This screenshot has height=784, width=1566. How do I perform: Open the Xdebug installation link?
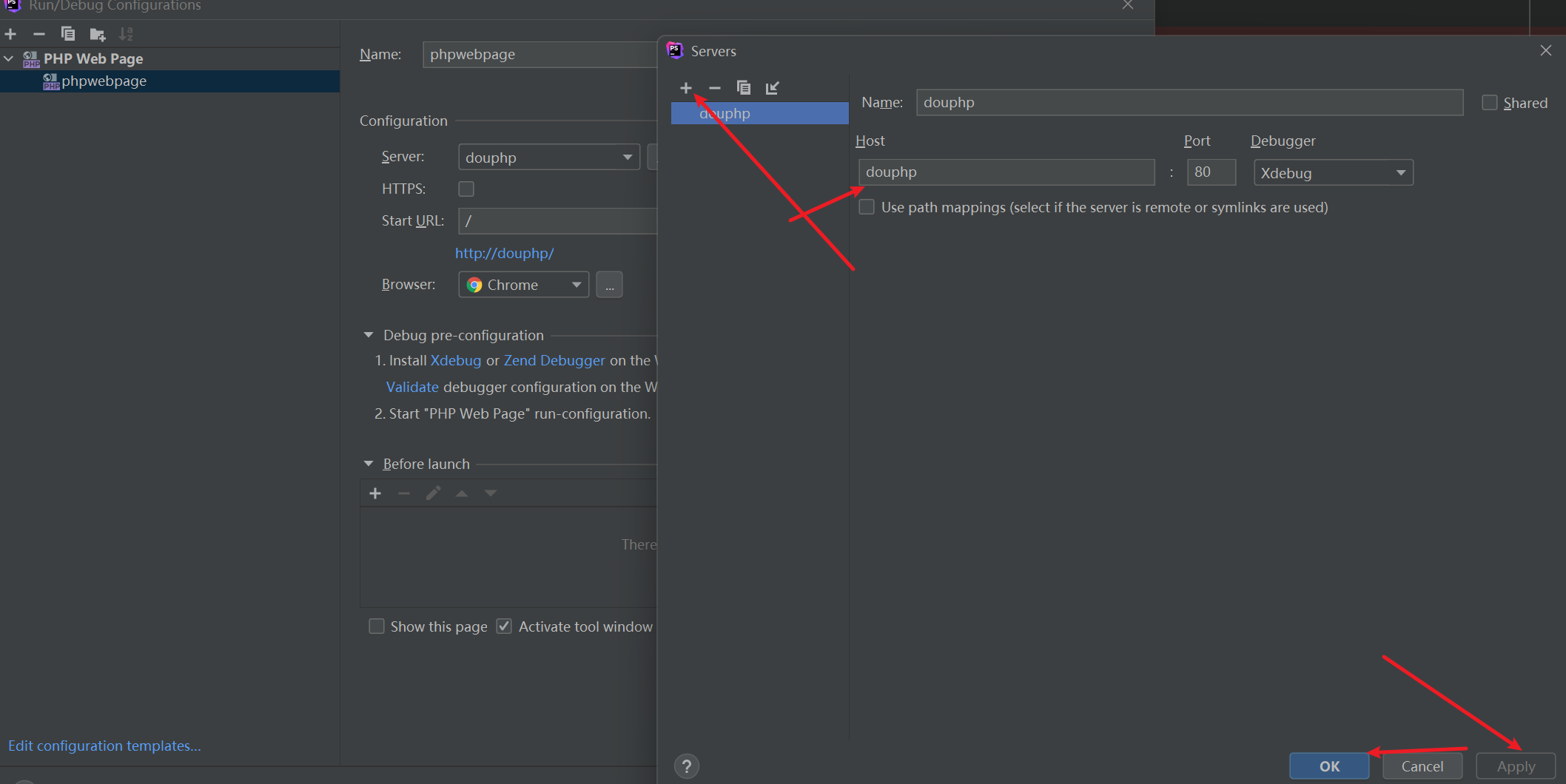[456, 360]
